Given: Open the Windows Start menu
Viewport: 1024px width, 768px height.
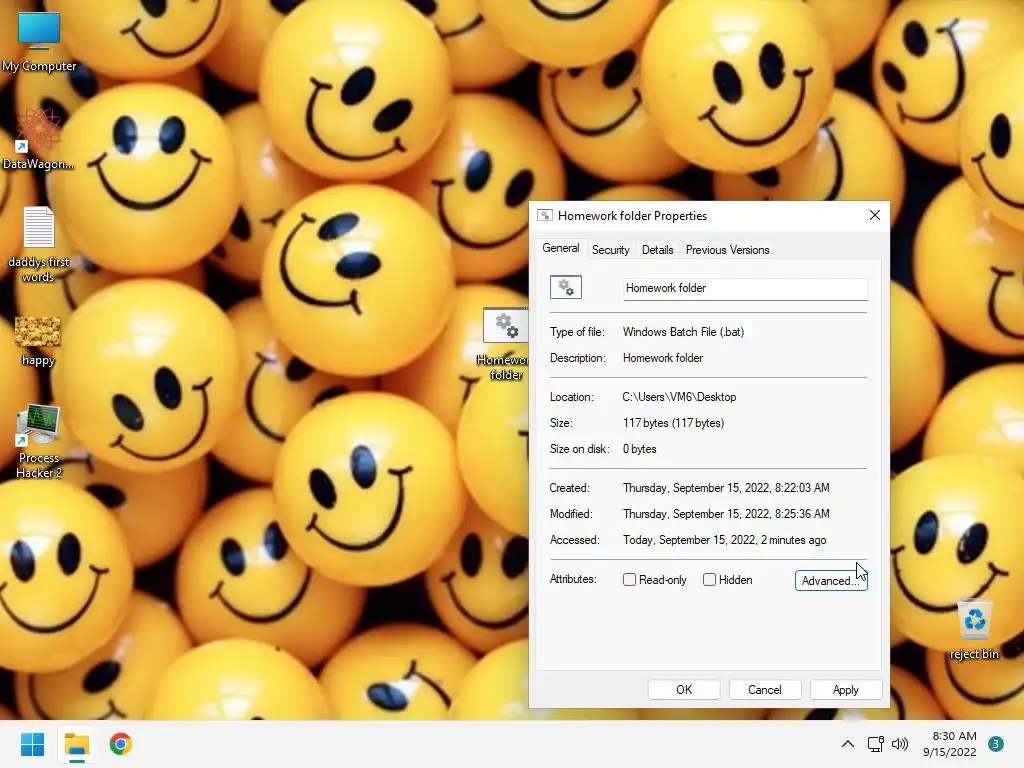Looking at the screenshot, I should pyautogui.click(x=32, y=744).
